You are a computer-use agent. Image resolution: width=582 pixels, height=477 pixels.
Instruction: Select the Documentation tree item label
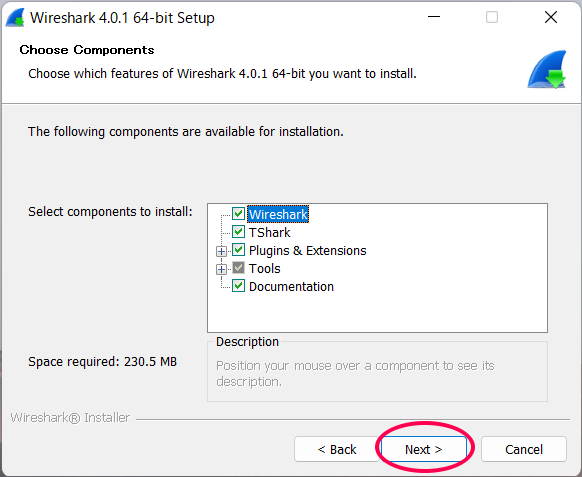pos(291,287)
